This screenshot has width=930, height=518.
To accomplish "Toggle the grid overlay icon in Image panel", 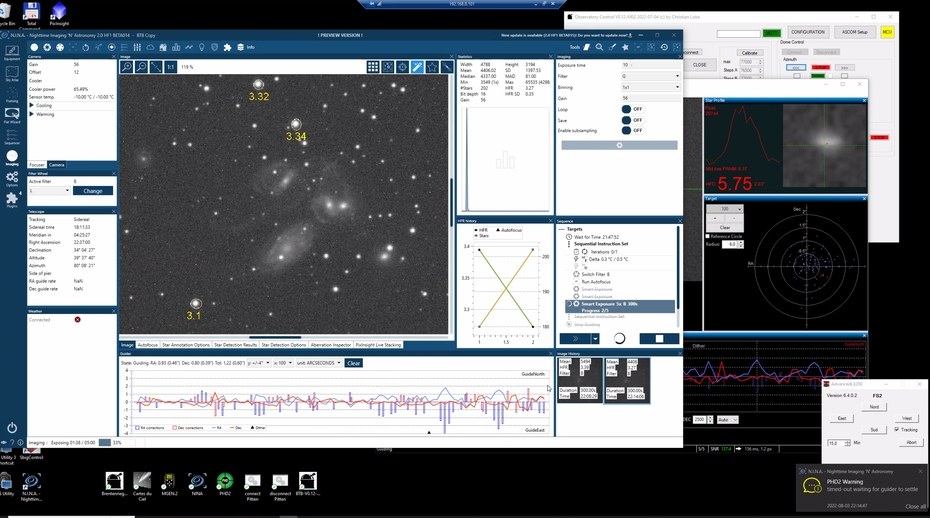I will coord(373,67).
